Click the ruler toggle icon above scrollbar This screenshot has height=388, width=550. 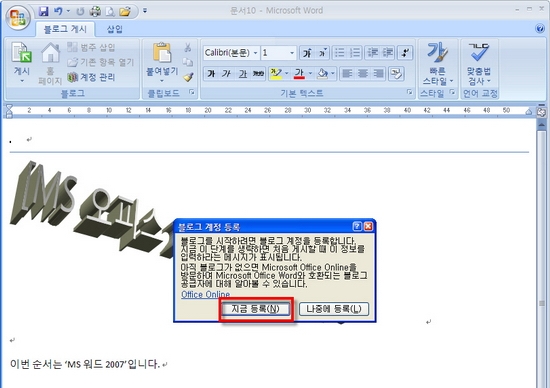542,112
